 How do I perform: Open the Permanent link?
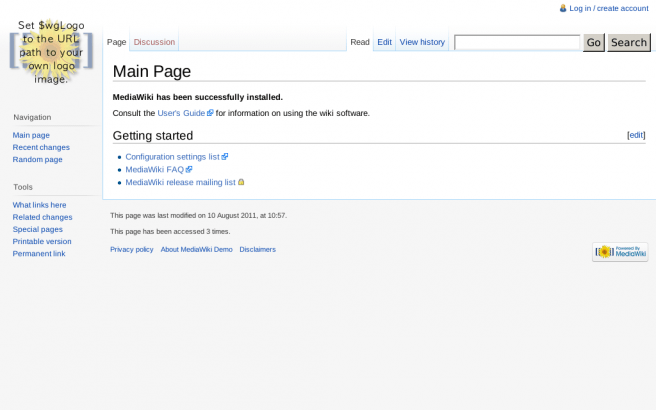click(x=39, y=254)
